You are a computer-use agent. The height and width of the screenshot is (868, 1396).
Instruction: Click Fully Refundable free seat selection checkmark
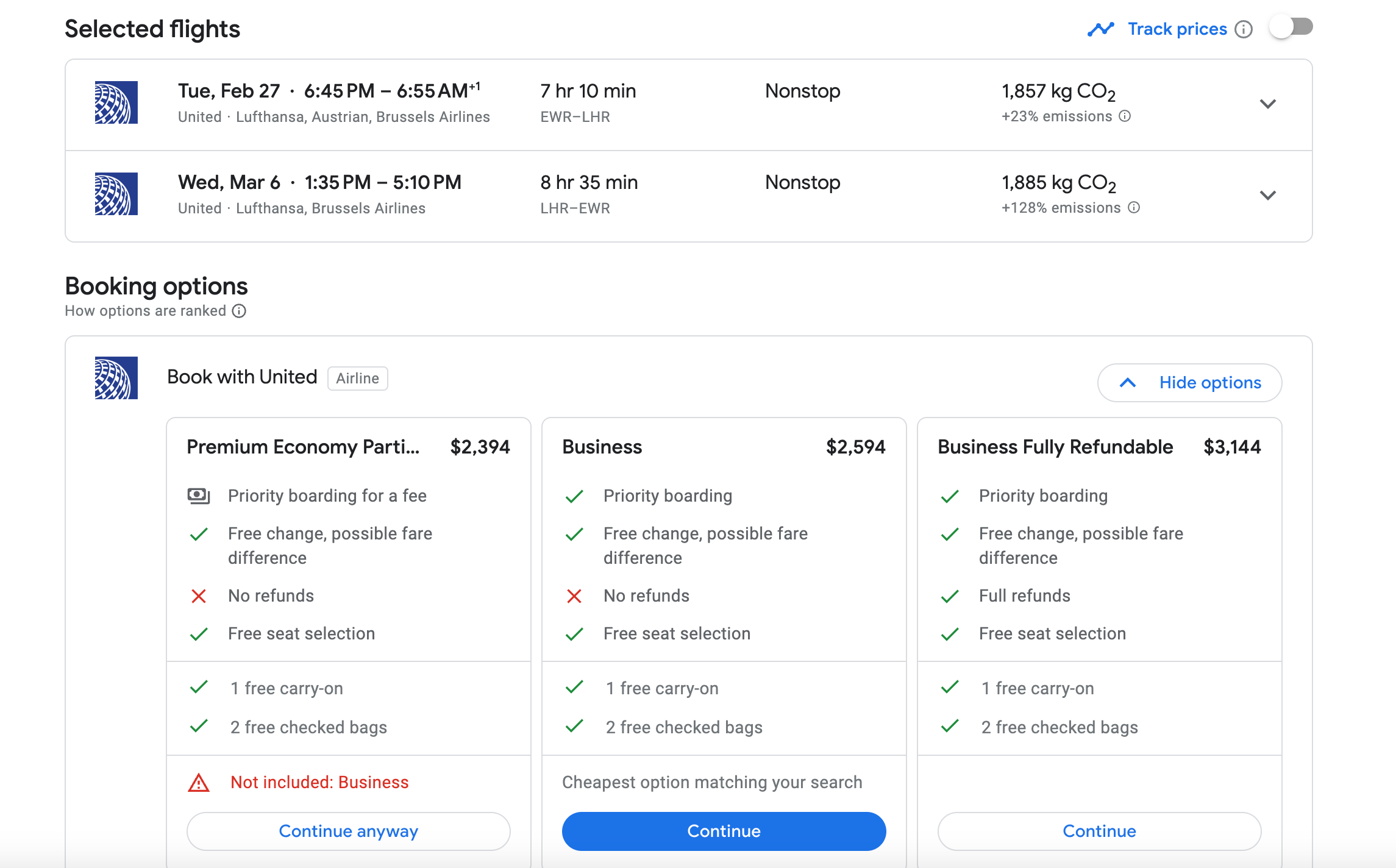[x=950, y=634]
